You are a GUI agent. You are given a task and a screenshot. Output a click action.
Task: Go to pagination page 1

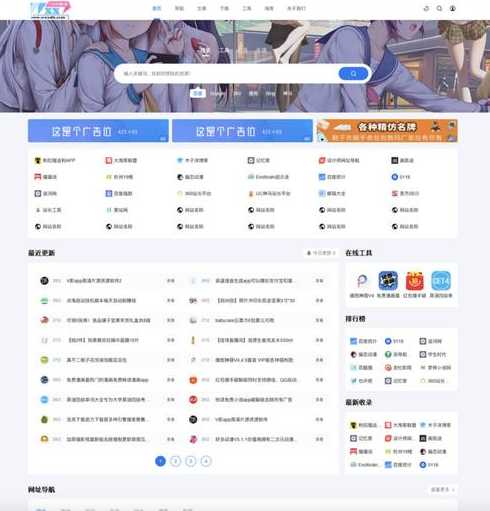click(x=160, y=461)
